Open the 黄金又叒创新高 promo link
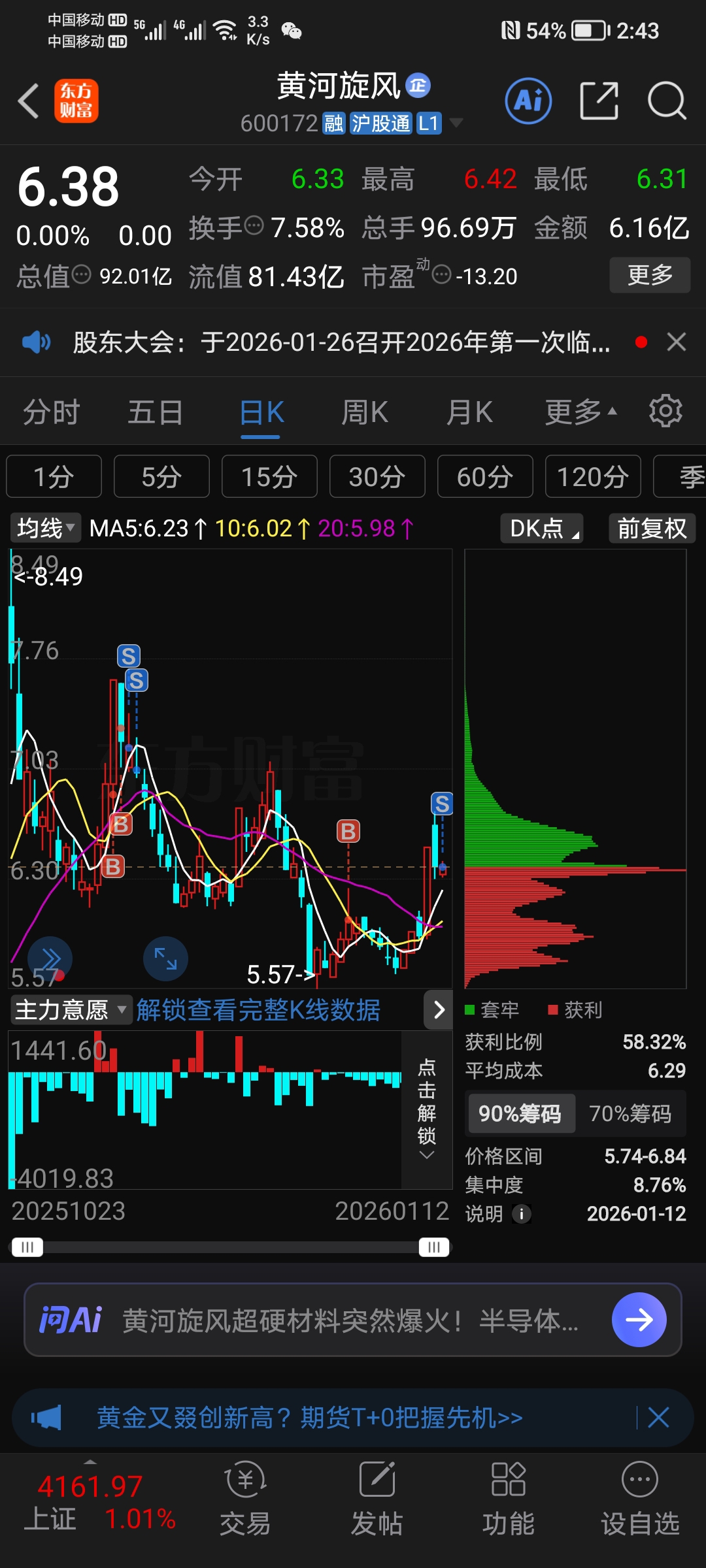Image resolution: width=706 pixels, height=1568 pixels. (310, 1417)
